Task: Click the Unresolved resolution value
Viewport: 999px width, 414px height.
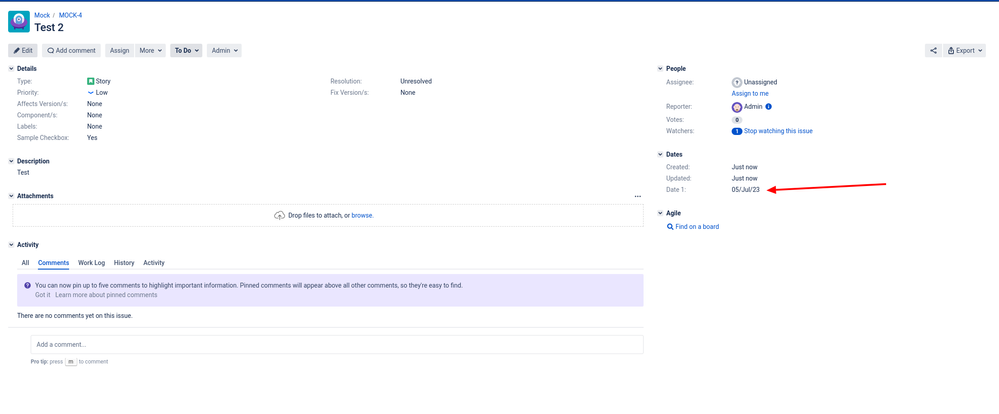Action: pyautogui.click(x=416, y=82)
